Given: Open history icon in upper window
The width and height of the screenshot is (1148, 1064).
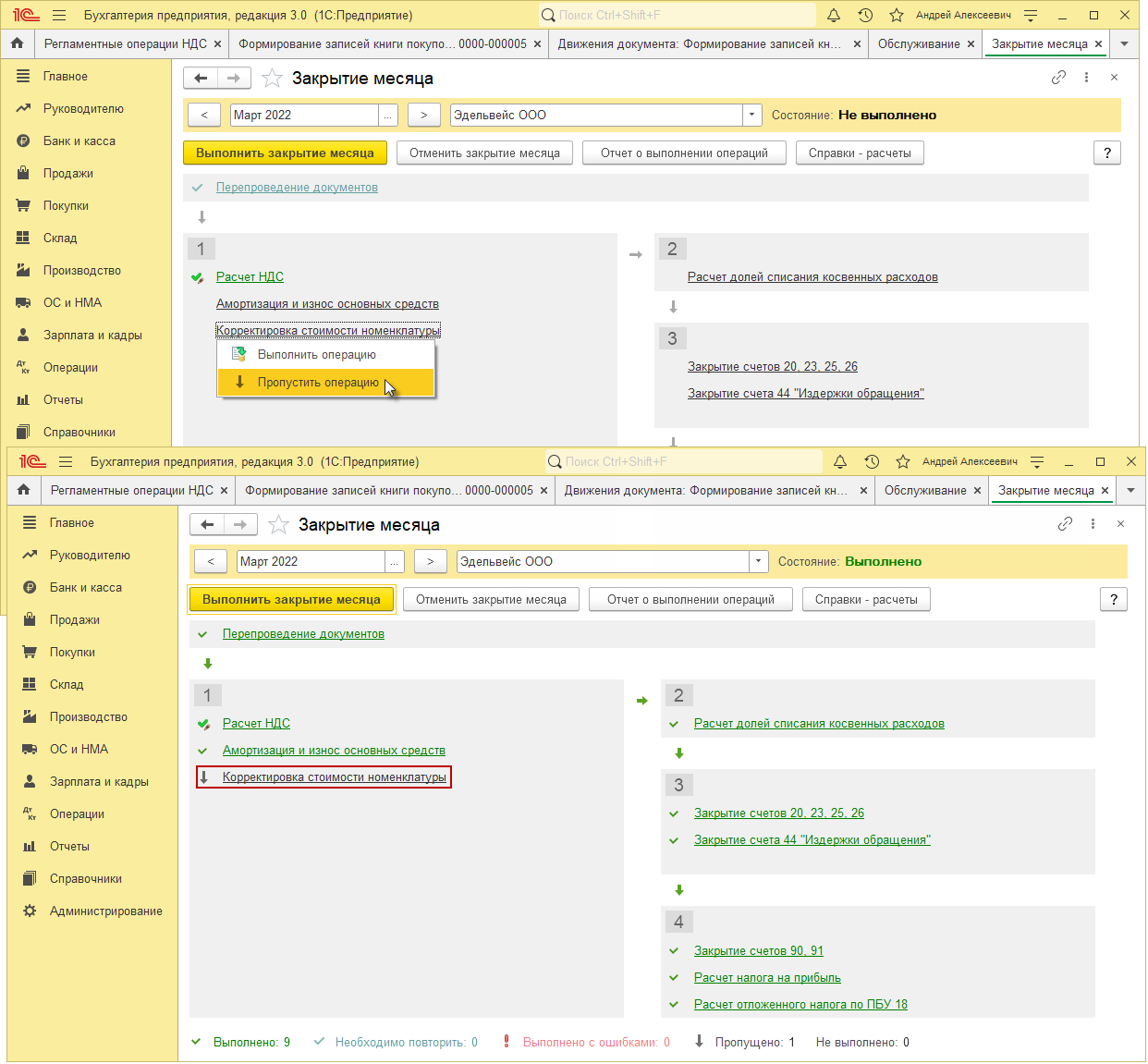Looking at the screenshot, I should [865, 15].
